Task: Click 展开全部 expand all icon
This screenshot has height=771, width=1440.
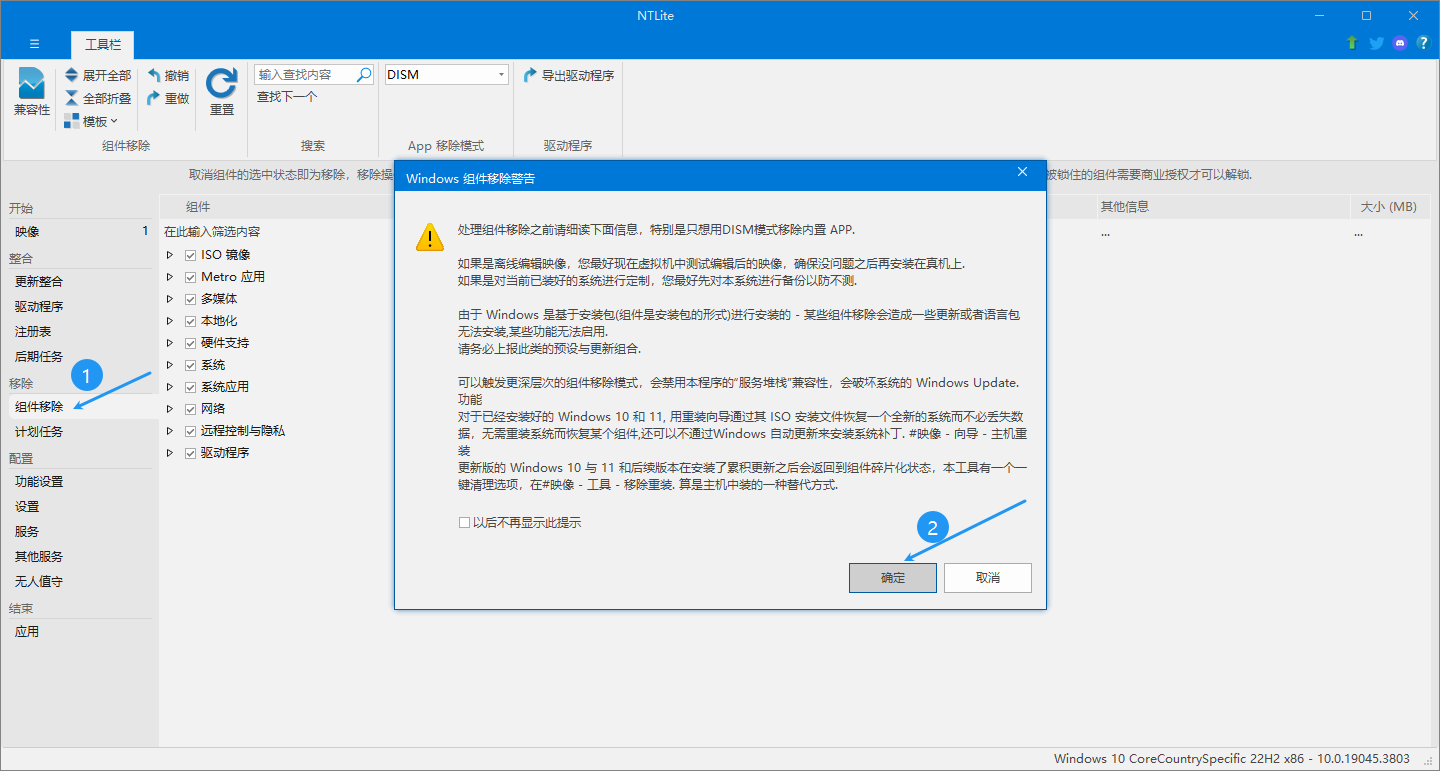Action: [x=72, y=75]
